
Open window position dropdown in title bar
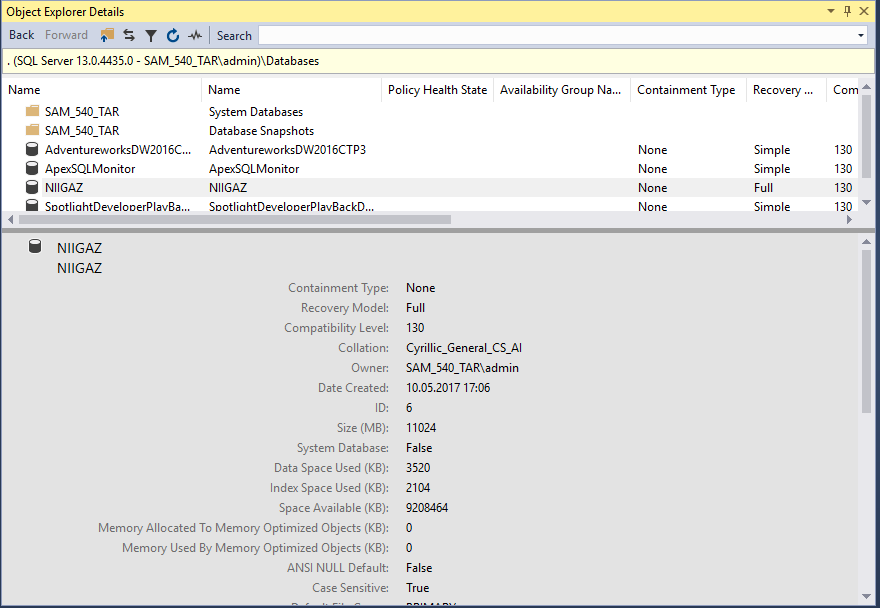[831, 11]
